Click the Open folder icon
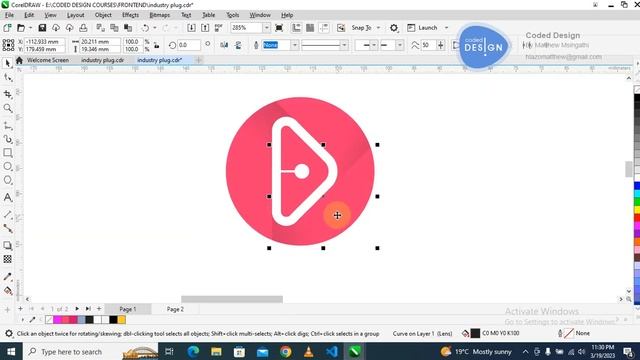Viewport: 640px width, 360px height. point(20,28)
